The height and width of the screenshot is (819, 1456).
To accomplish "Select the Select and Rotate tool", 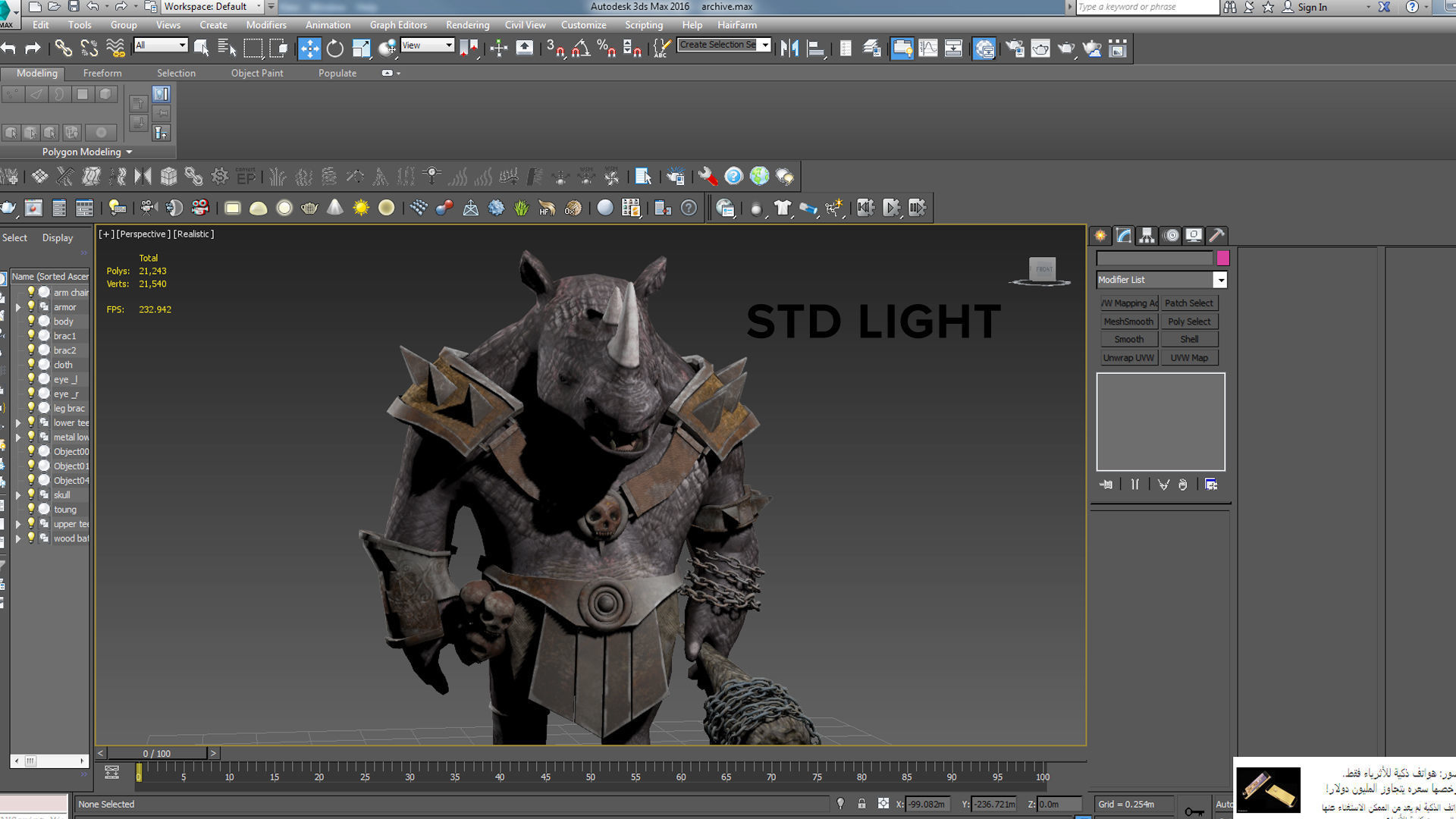I will 334,49.
